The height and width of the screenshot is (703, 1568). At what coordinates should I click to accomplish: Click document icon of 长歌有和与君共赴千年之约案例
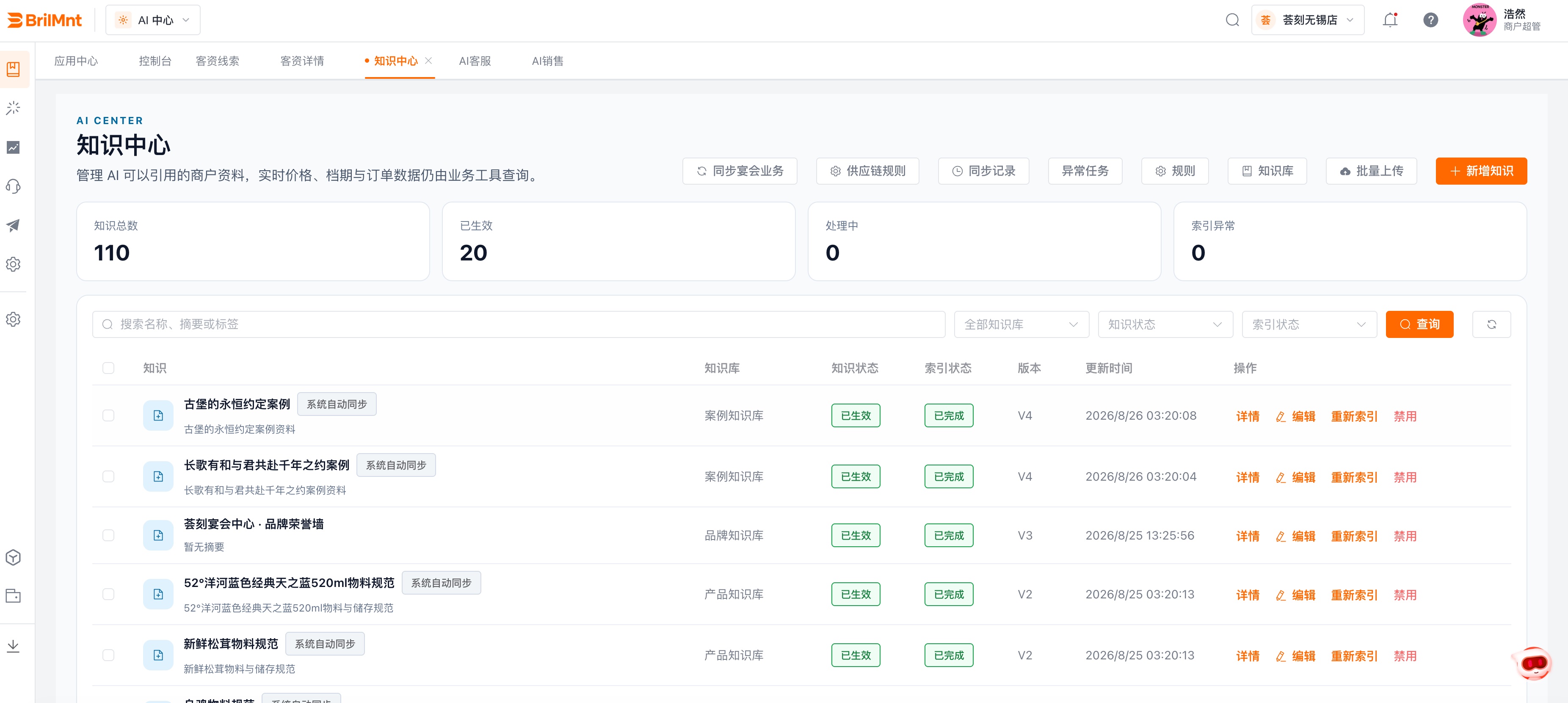coord(158,476)
